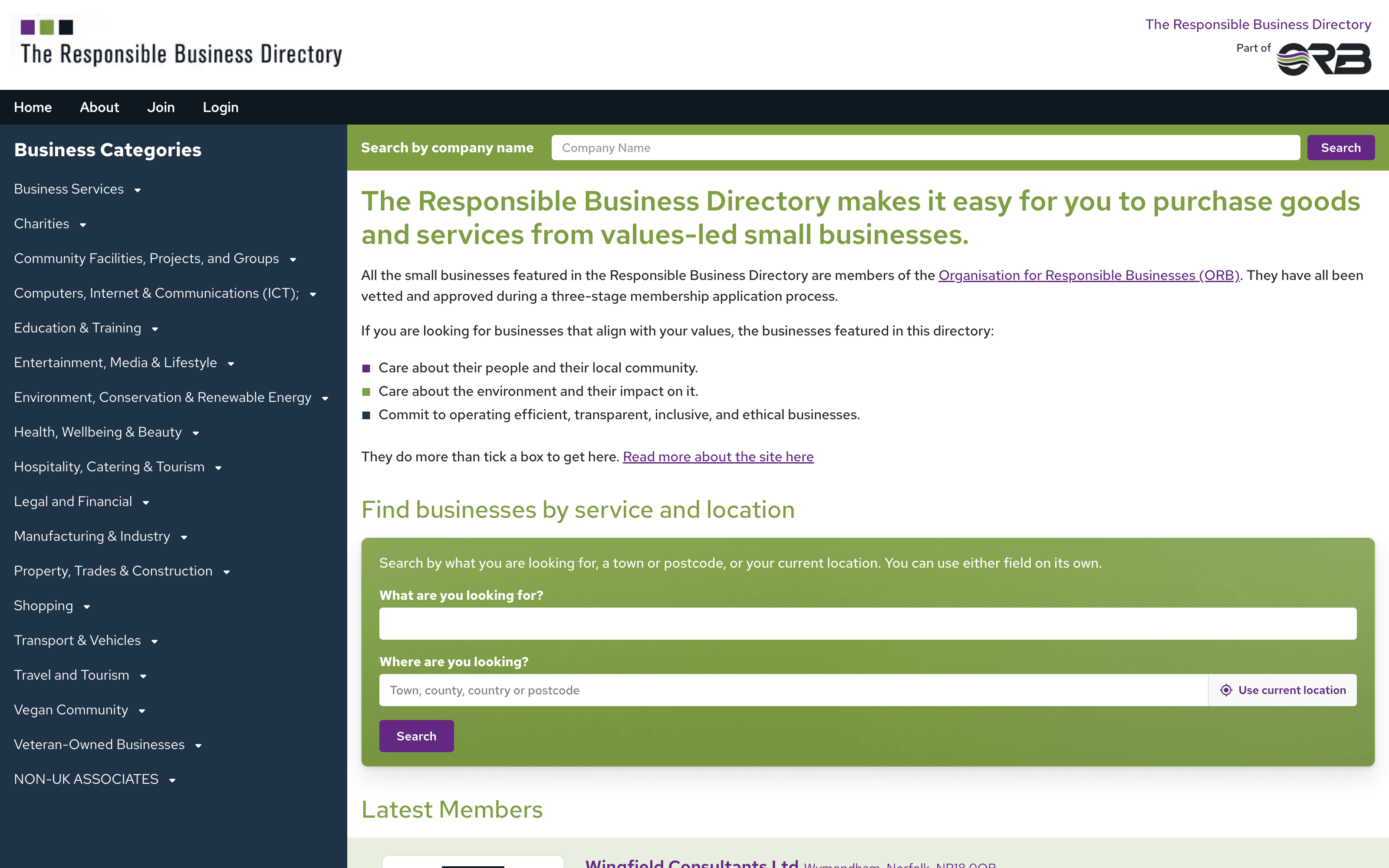Image resolution: width=1389 pixels, height=868 pixels.
Task: Open Charities category link
Action: 41,224
